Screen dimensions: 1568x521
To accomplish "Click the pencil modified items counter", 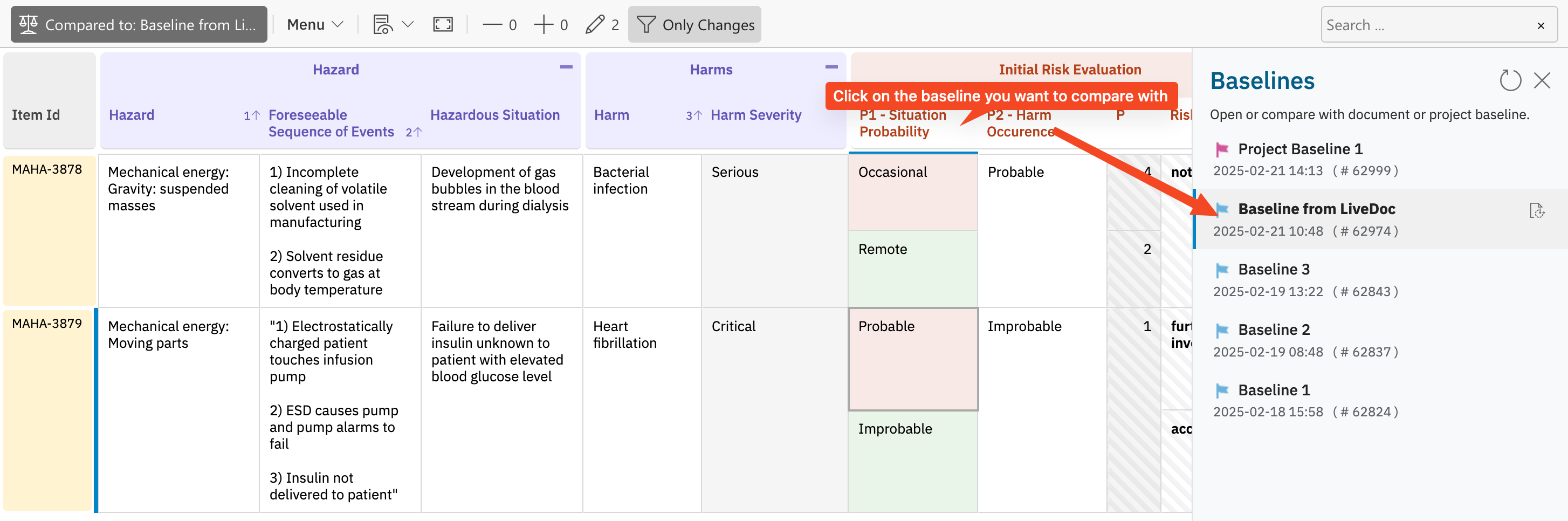I will pyautogui.click(x=602, y=24).
